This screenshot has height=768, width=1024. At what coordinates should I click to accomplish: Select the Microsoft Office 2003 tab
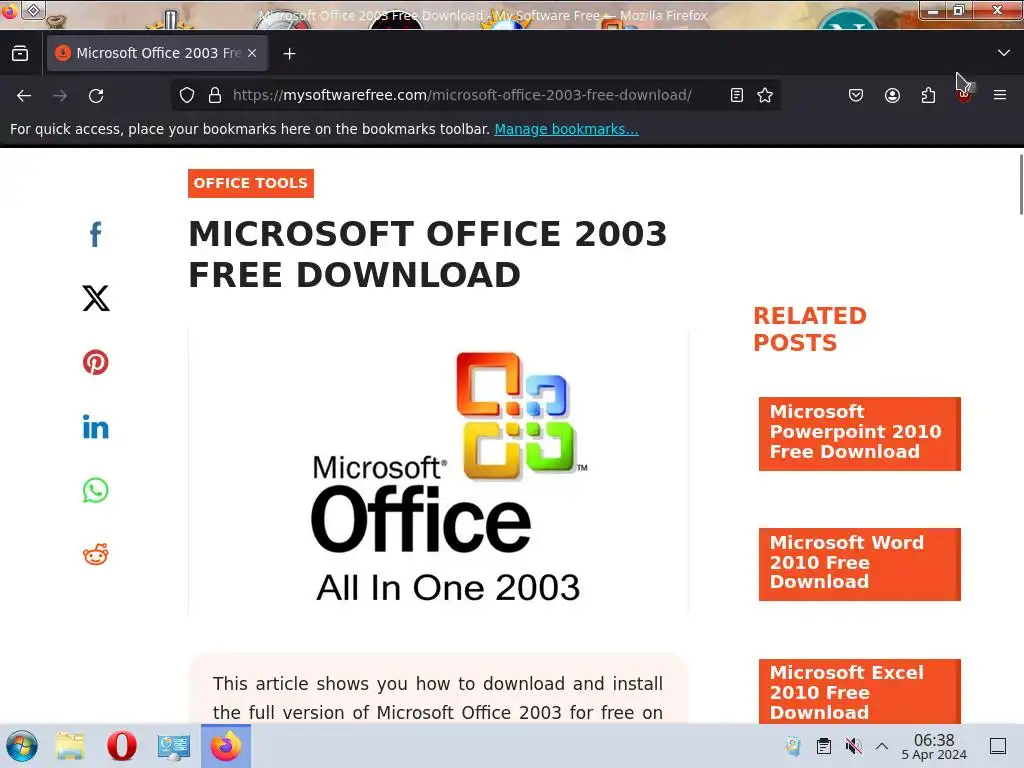click(157, 53)
